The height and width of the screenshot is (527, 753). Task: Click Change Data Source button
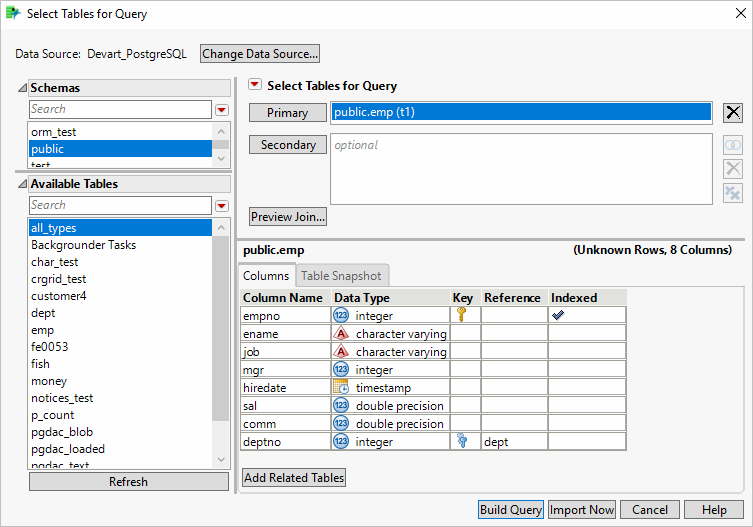(260, 53)
